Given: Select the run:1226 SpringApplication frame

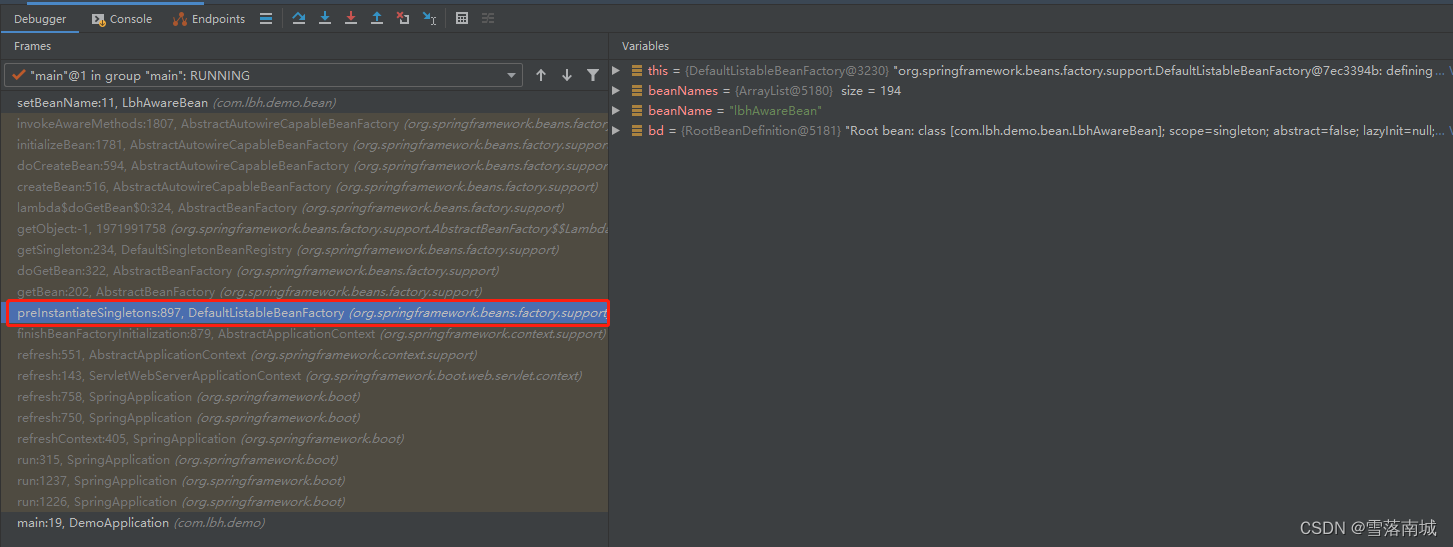Looking at the screenshot, I should [x=304, y=502].
